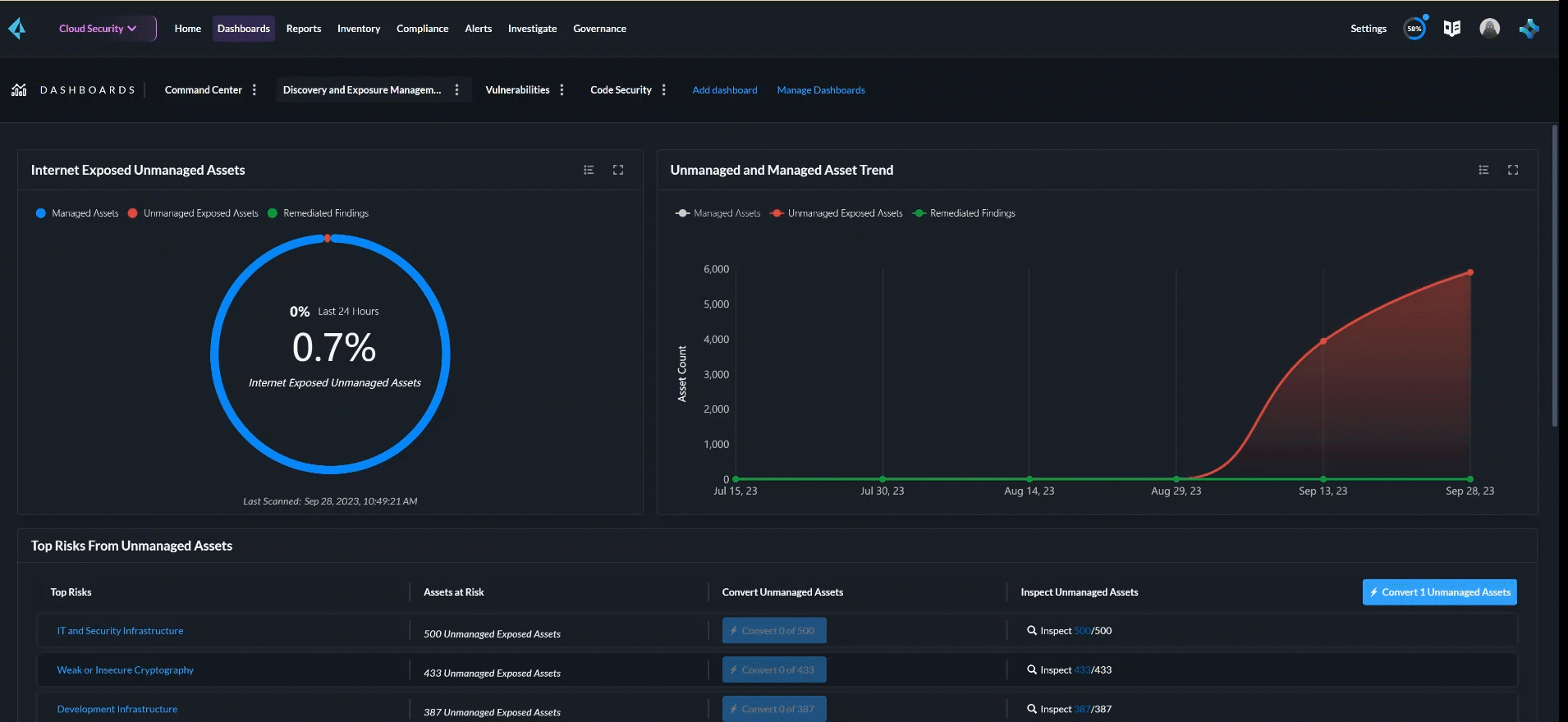Image resolution: width=1568 pixels, height=722 pixels.
Task: Switch to the Code Security dashboard tab
Action: pos(621,90)
